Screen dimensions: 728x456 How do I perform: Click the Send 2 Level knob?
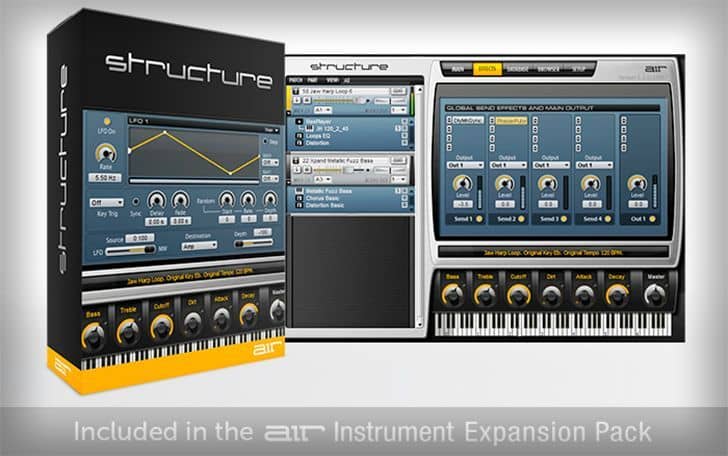point(504,183)
